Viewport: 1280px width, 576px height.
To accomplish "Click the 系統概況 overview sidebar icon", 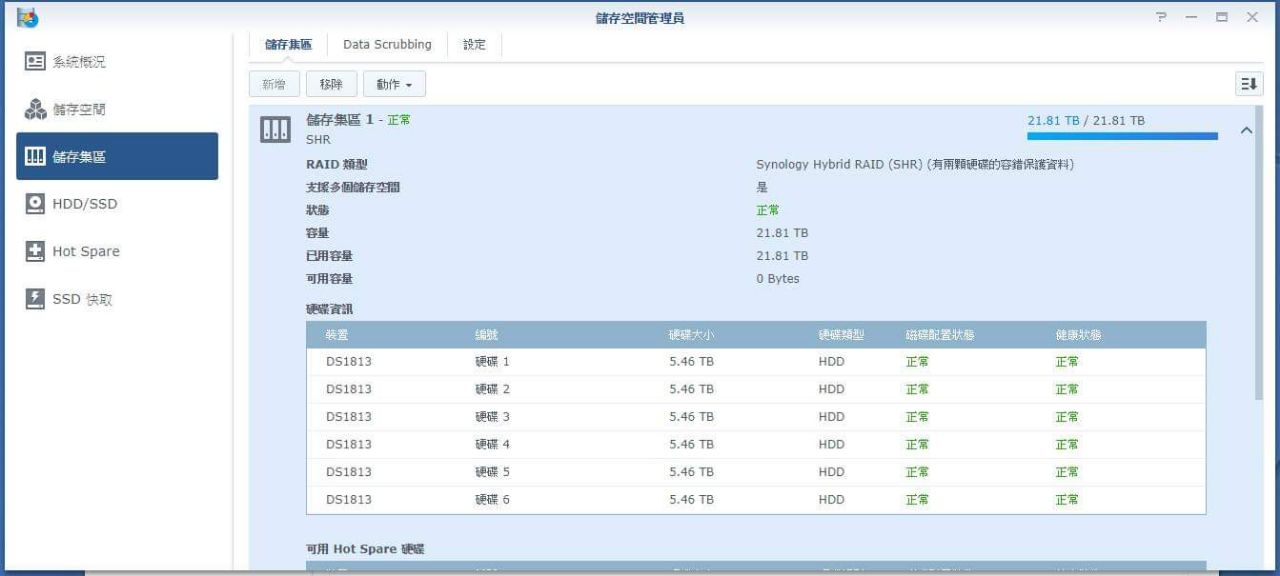I will pyautogui.click(x=35, y=62).
